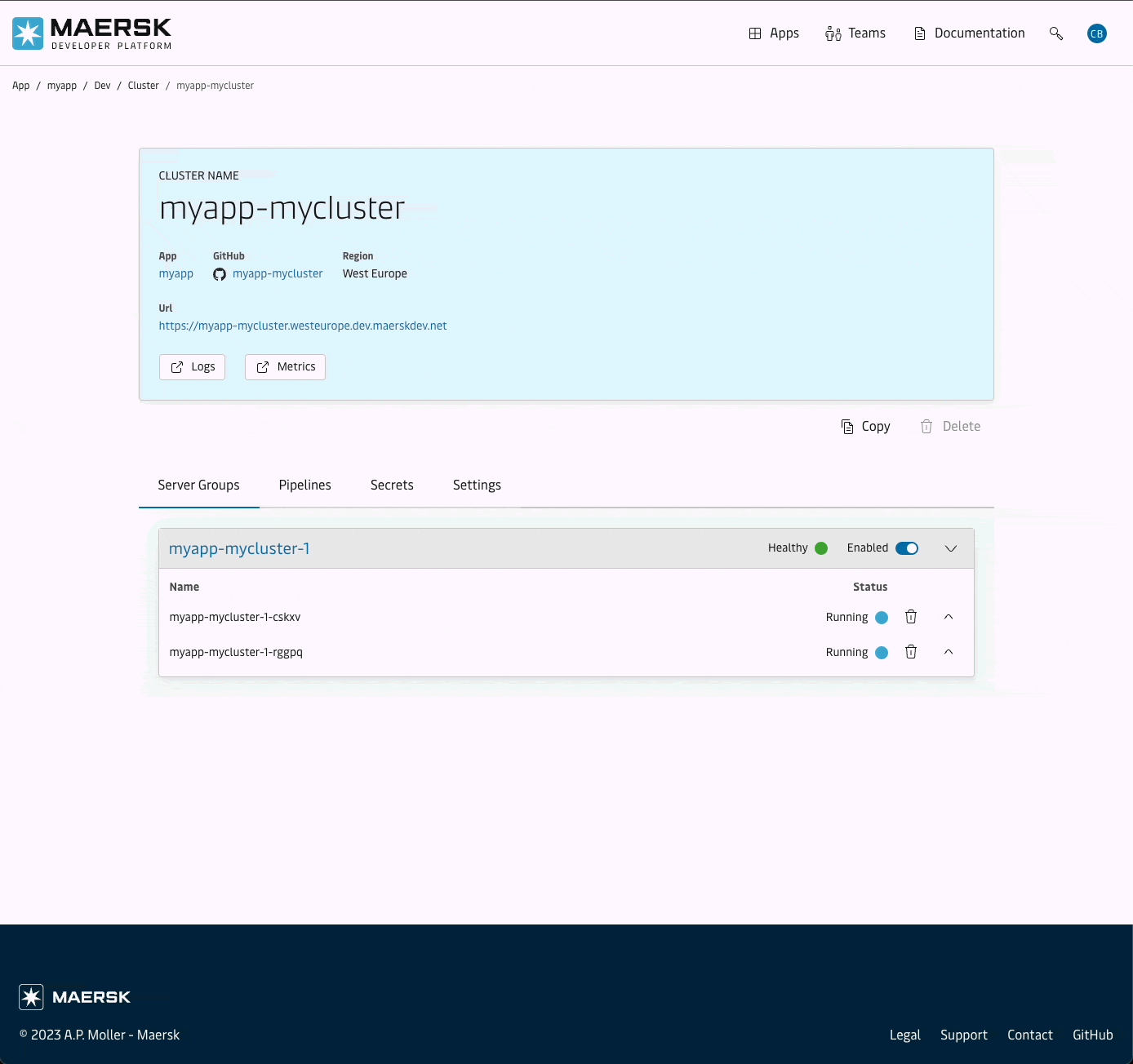The width and height of the screenshot is (1133, 1064).
Task: Switch to the Pipelines tab
Action: click(305, 485)
